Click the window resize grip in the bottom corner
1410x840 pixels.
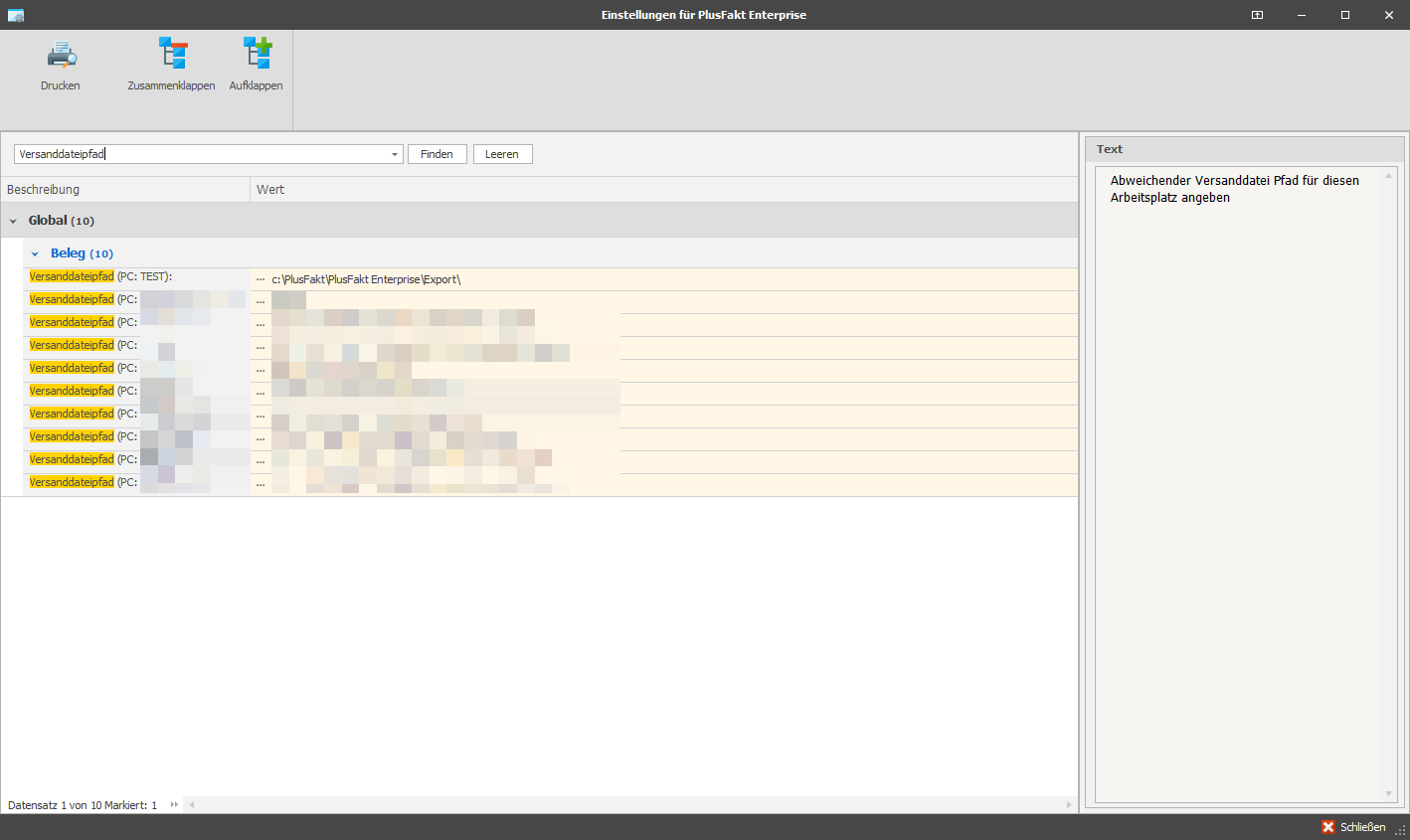tap(1400, 830)
